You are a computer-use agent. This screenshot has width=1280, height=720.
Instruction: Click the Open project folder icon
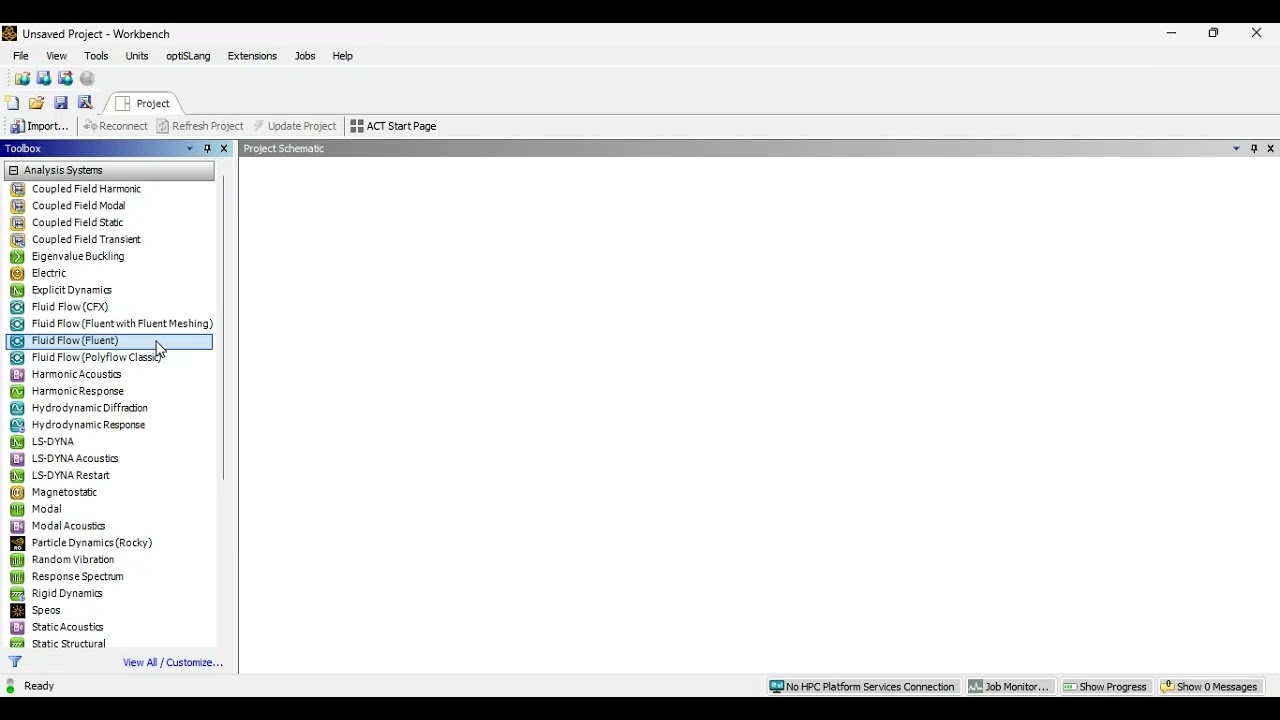(x=37, y=103)
